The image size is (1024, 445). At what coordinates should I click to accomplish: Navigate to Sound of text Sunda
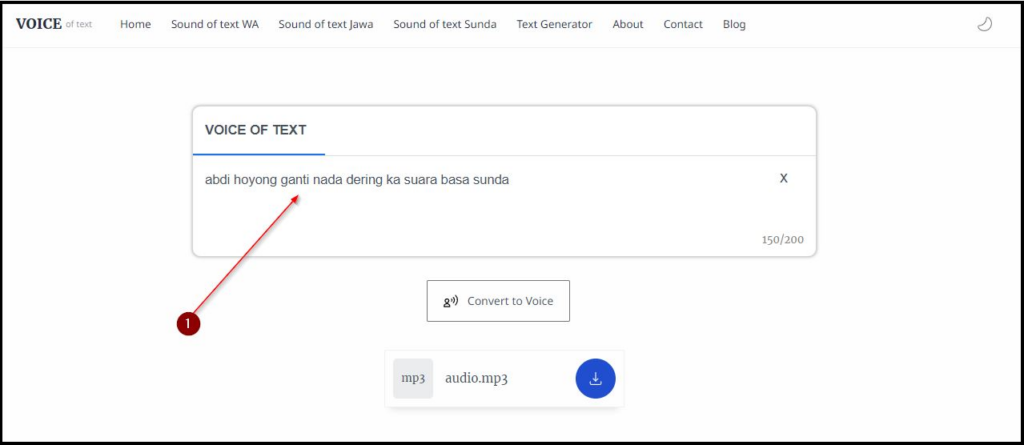(445, 24)
